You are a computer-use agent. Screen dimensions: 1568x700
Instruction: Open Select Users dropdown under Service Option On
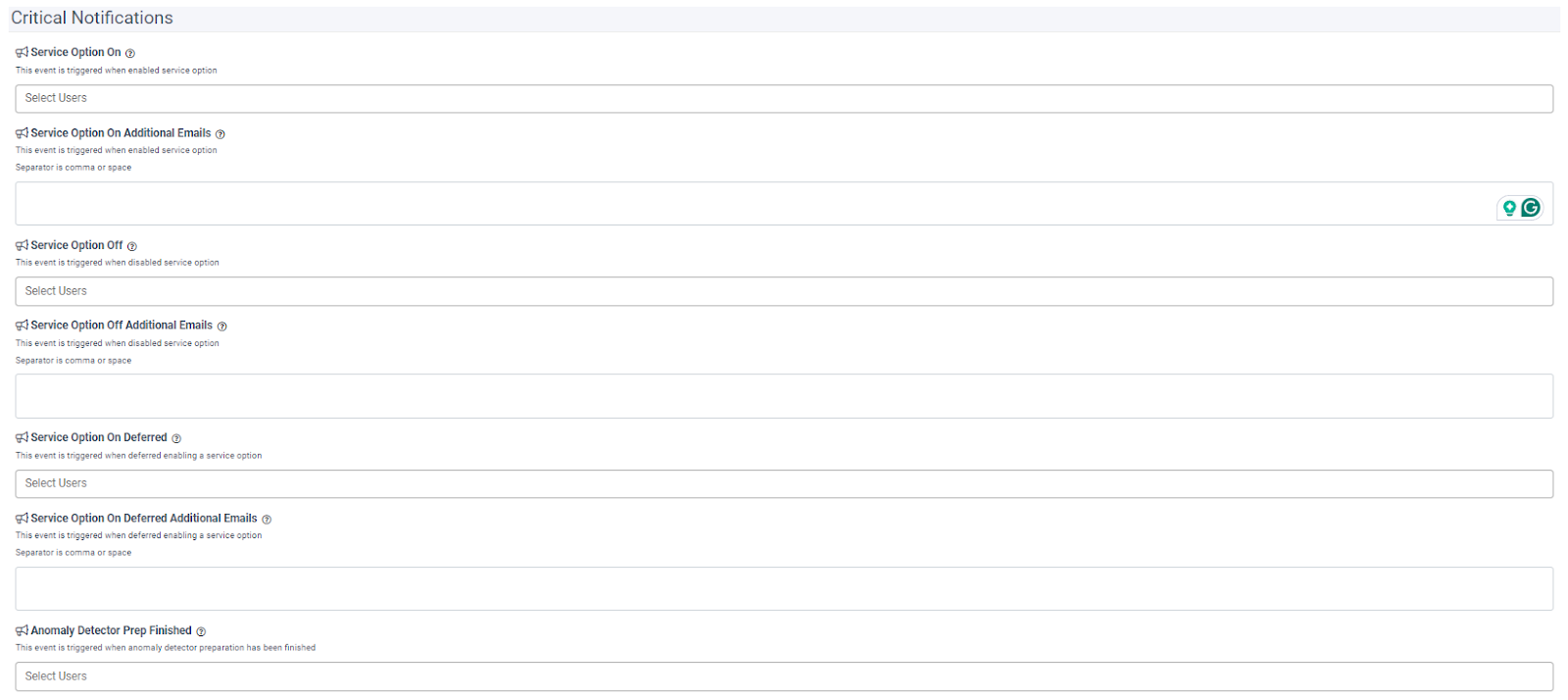coord(784,99)
